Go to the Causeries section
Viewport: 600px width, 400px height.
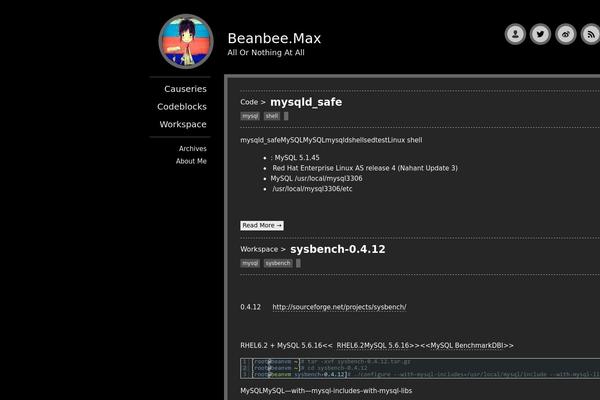[x=185, y=89]
